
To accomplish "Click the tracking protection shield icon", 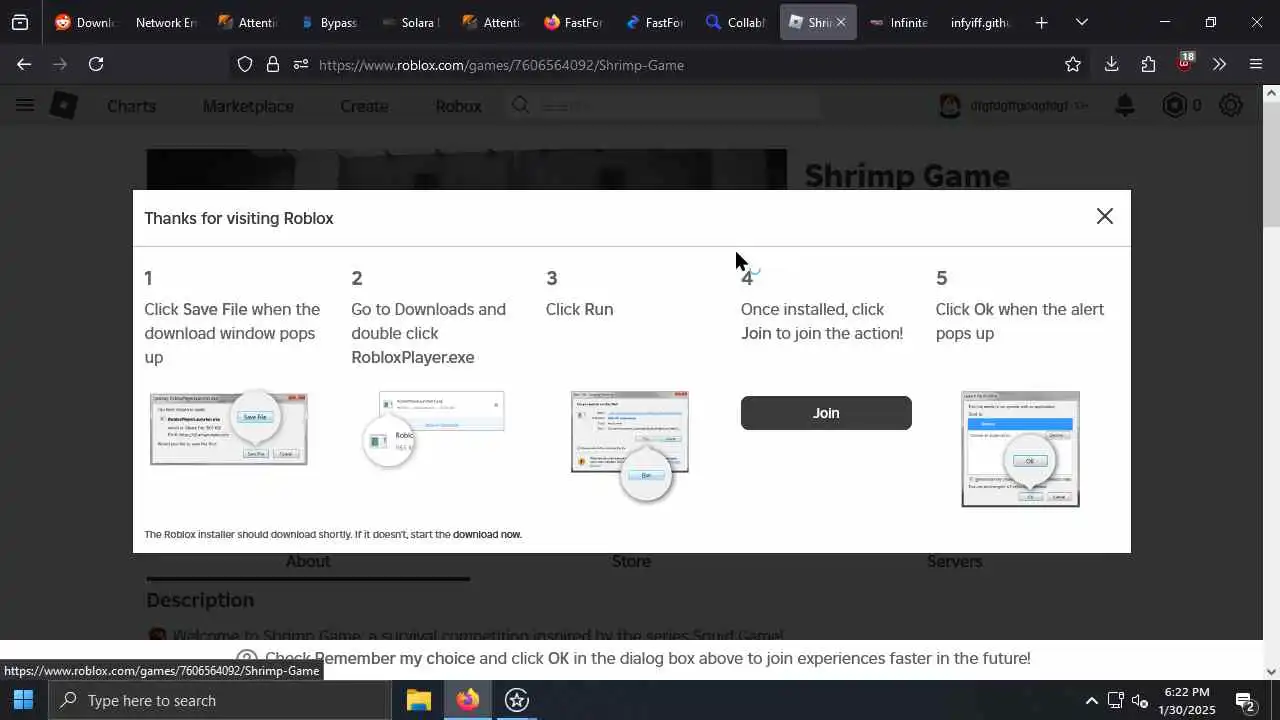I will (x=245, y=65).
